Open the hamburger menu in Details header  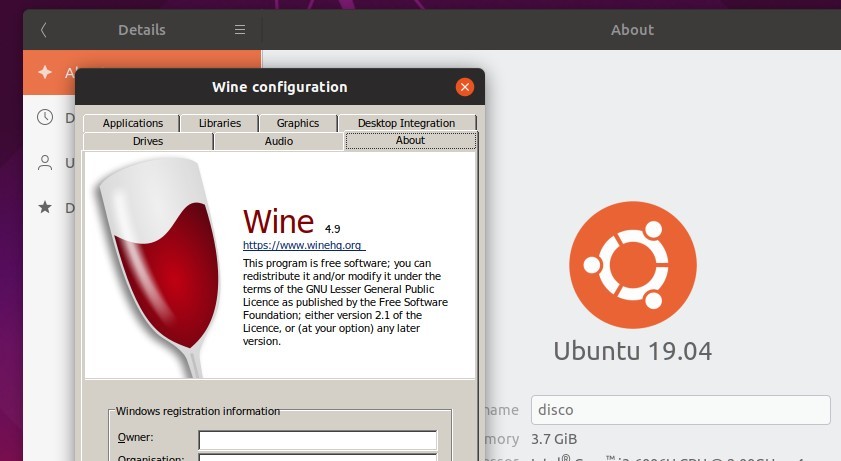[240, 30]
